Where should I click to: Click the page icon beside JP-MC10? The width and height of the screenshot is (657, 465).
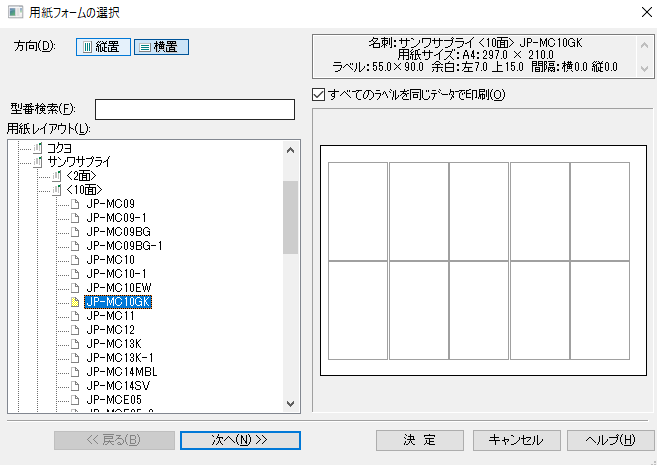click(x=75, y=260)
